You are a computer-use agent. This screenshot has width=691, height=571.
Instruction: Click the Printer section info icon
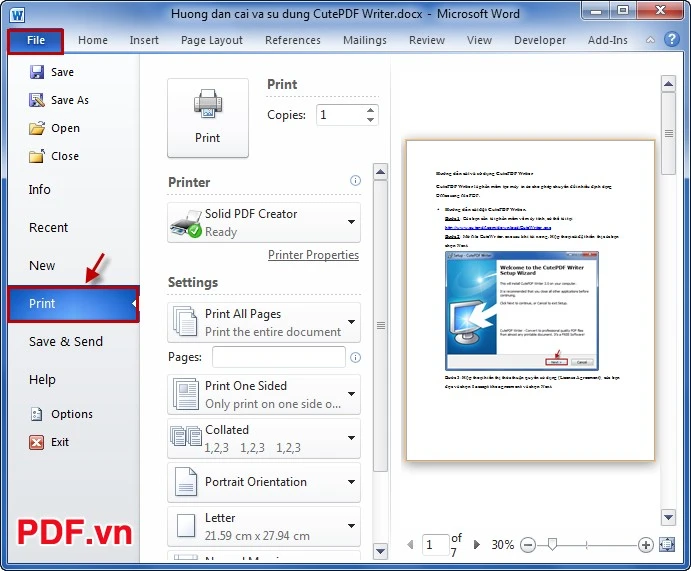[355, 180]
